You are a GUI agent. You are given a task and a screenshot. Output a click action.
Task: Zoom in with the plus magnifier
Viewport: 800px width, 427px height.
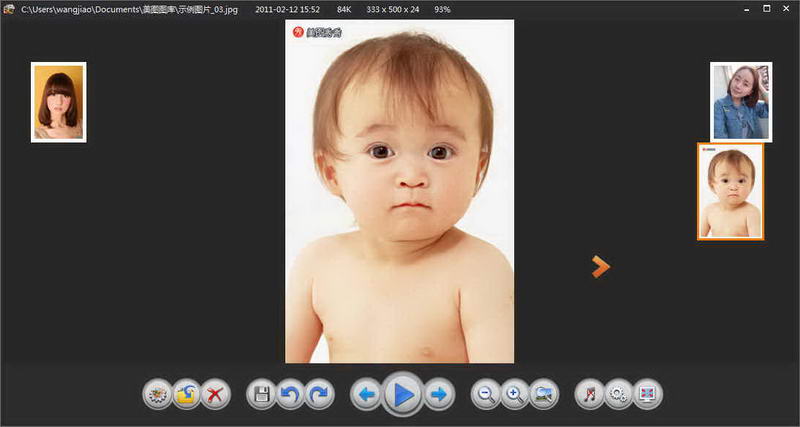(515, 394)
